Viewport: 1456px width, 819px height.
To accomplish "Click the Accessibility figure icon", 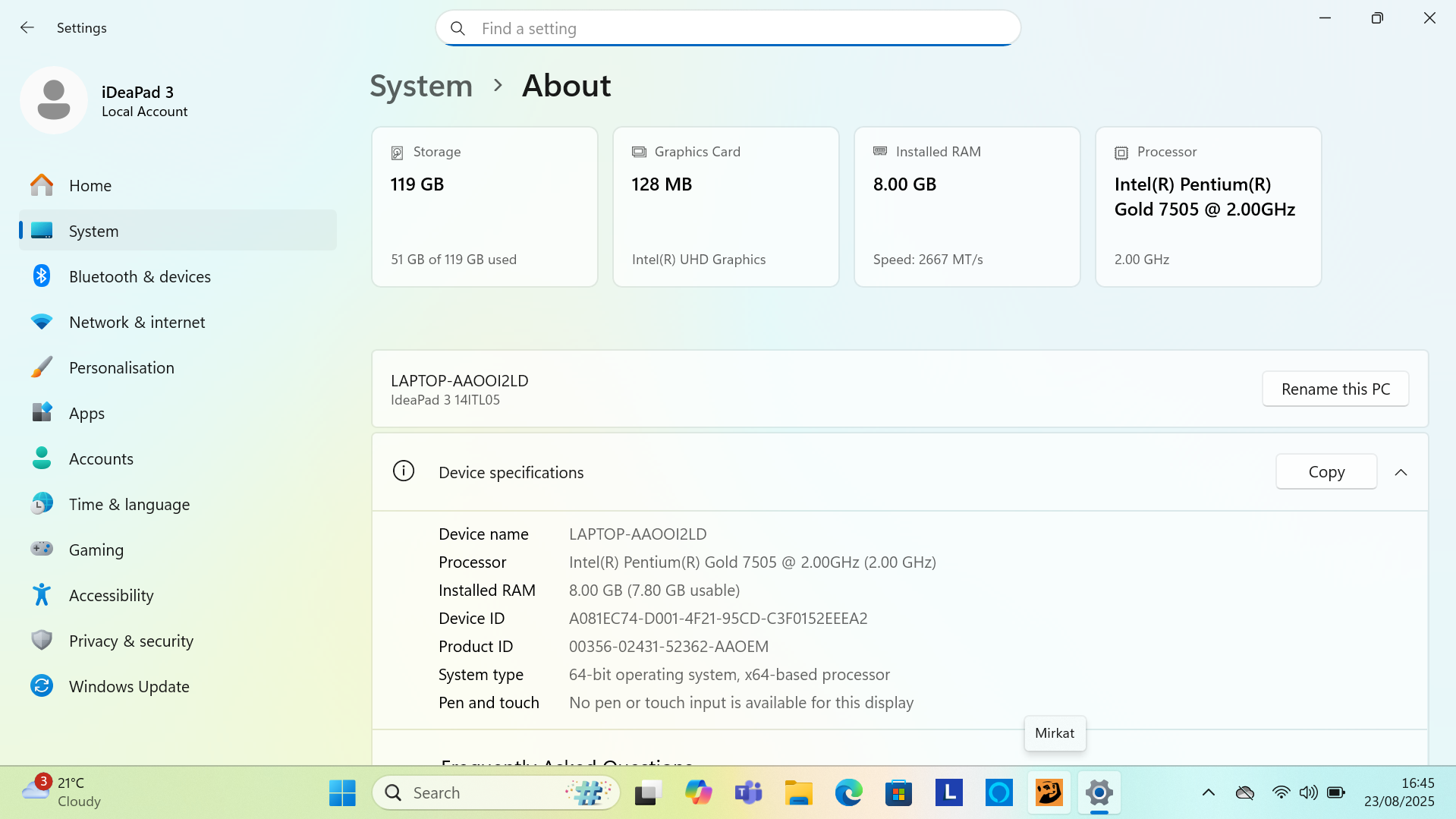I will tap(42, 595).
